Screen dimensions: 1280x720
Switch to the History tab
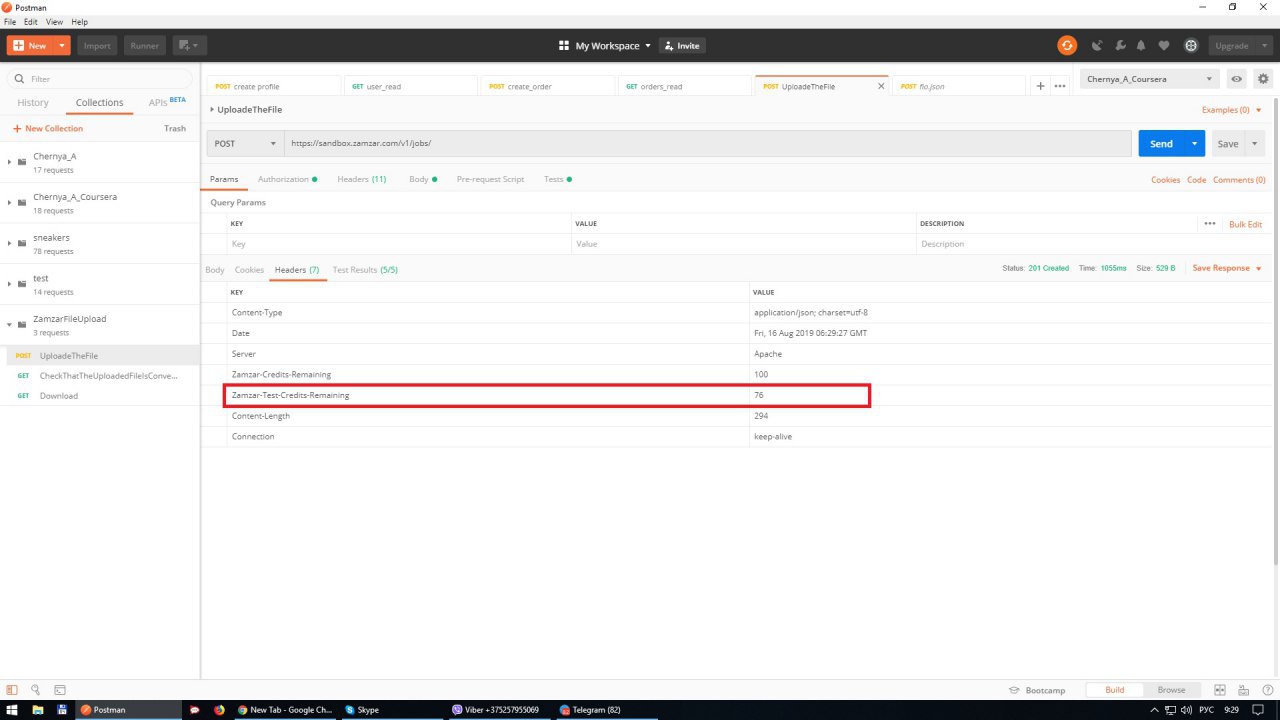click(33, 102)
